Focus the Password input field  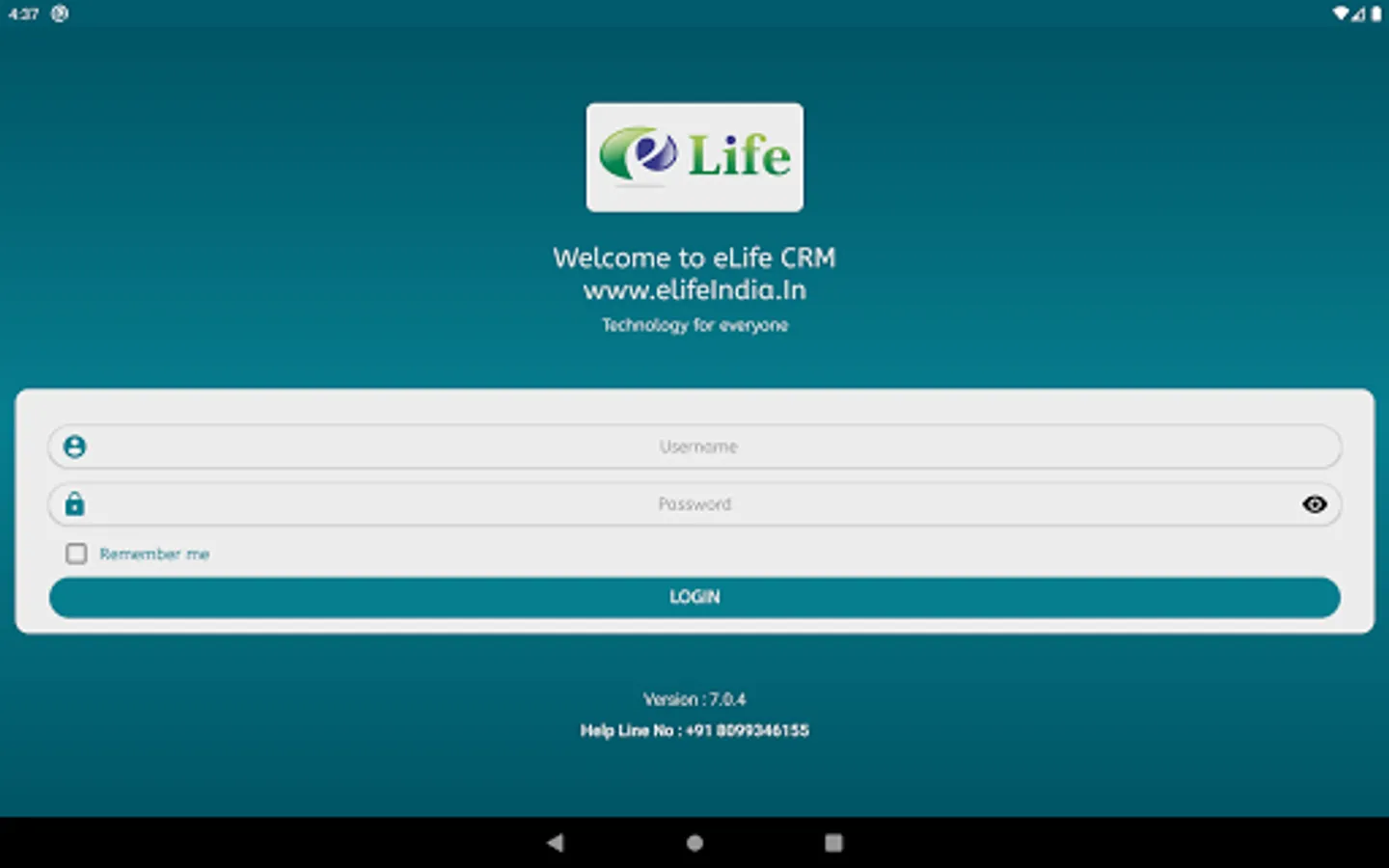click(x=694, y=504)
